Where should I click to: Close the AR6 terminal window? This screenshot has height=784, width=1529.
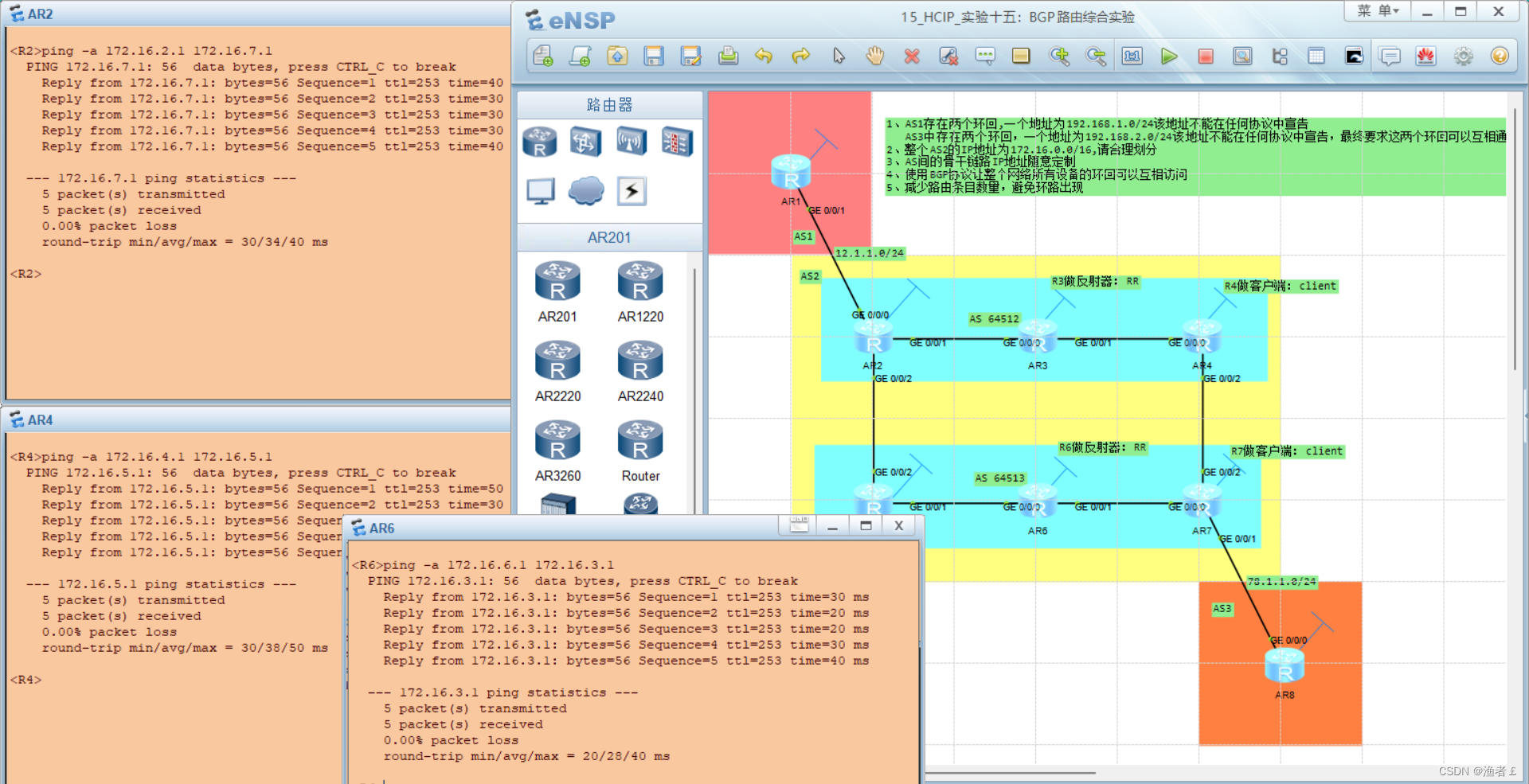pyautogui.click(x=899, y=525)
